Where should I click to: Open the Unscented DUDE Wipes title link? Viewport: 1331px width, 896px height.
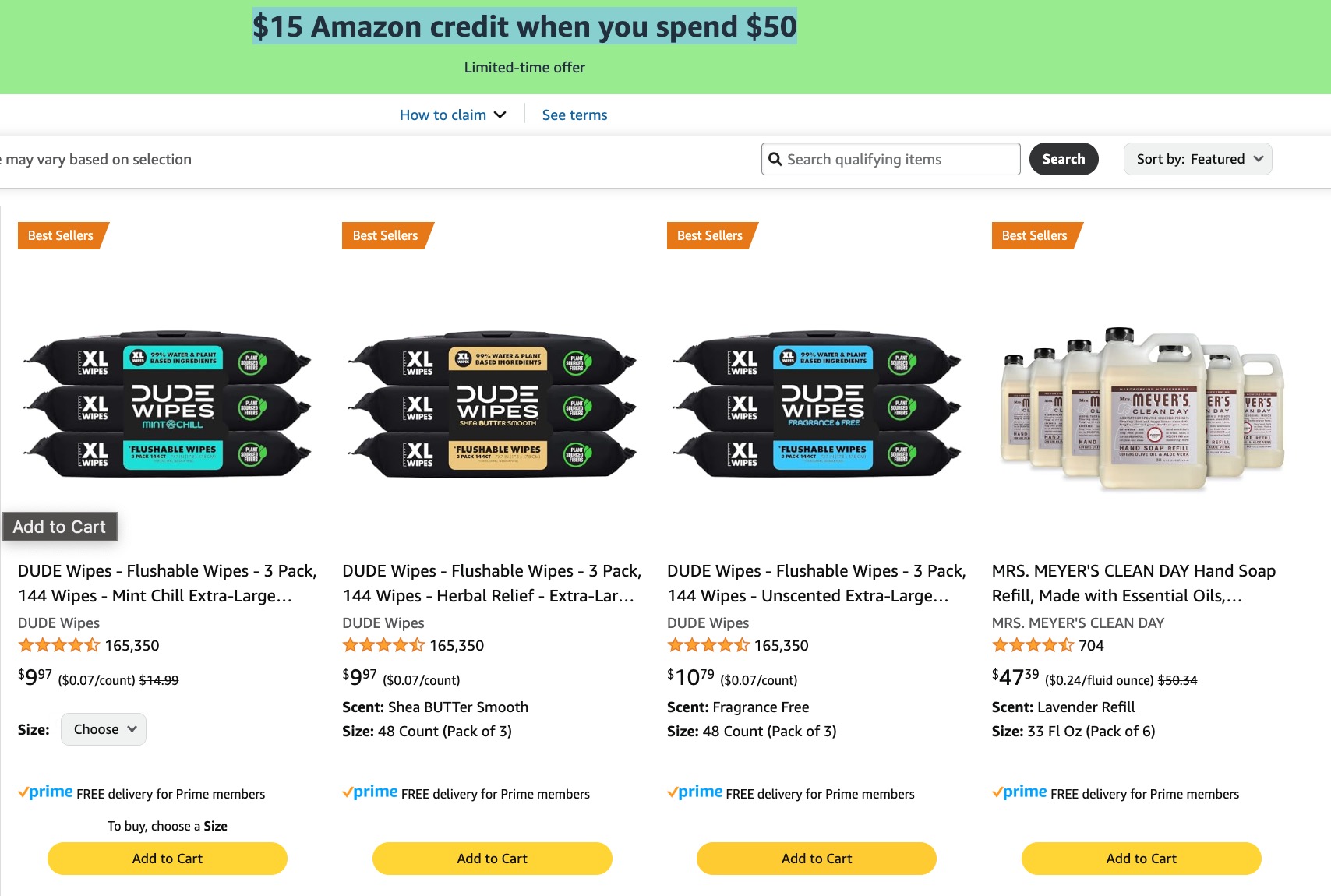[x=816, y=583]
